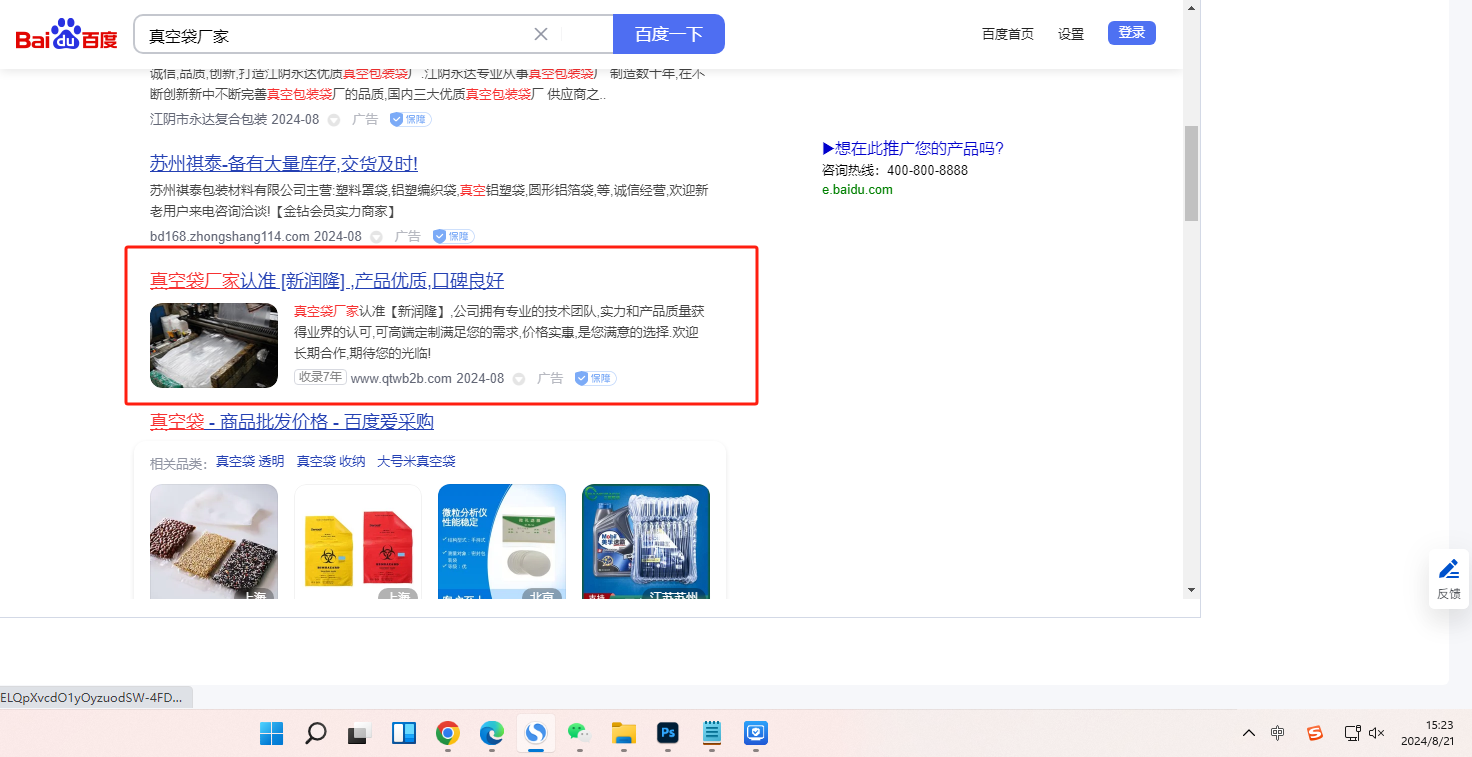Click the Baidu logo
1472x757 pixels.
point(66,35)
